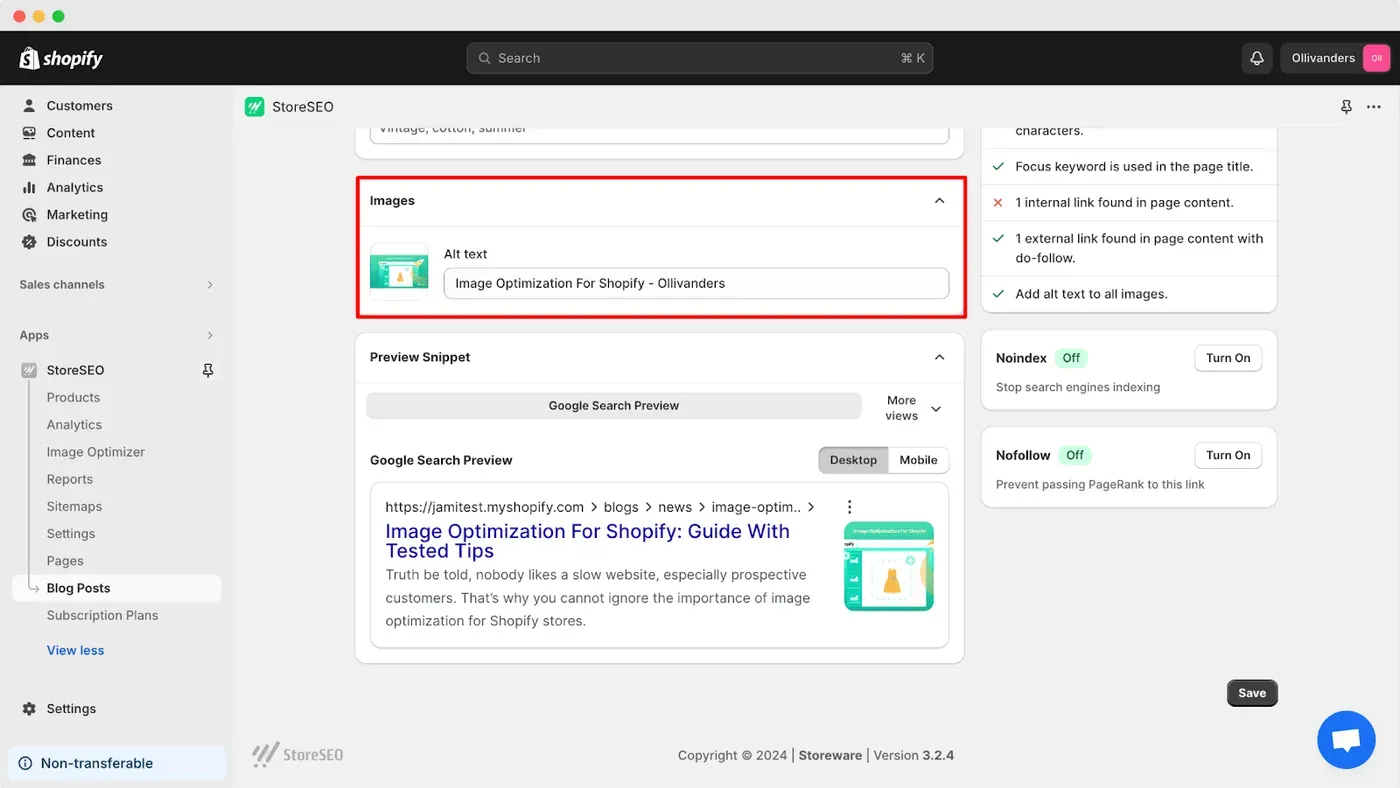Viewport: 1400px width, 788px height.
Task: Click the Nofollow Off badge
Action: (x=1074, y=455)
